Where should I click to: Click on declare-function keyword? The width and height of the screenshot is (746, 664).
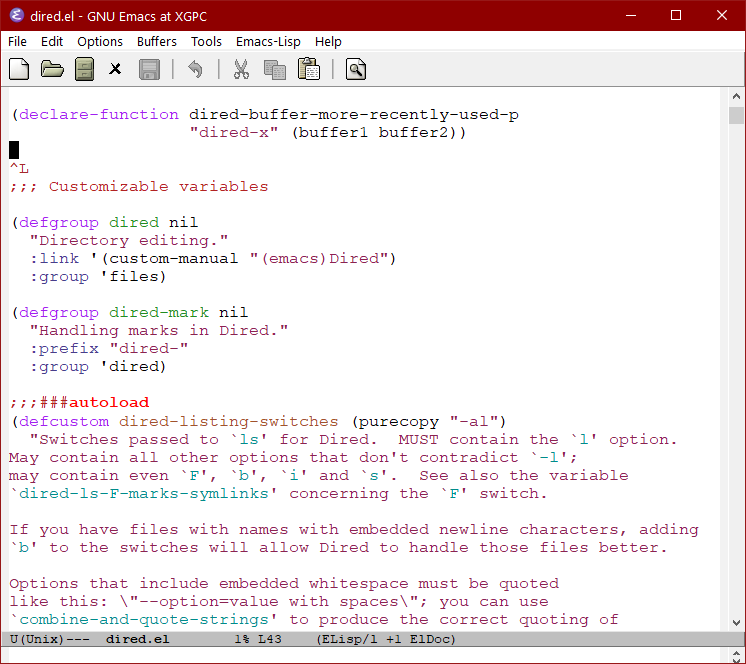[x=99, y=115]
